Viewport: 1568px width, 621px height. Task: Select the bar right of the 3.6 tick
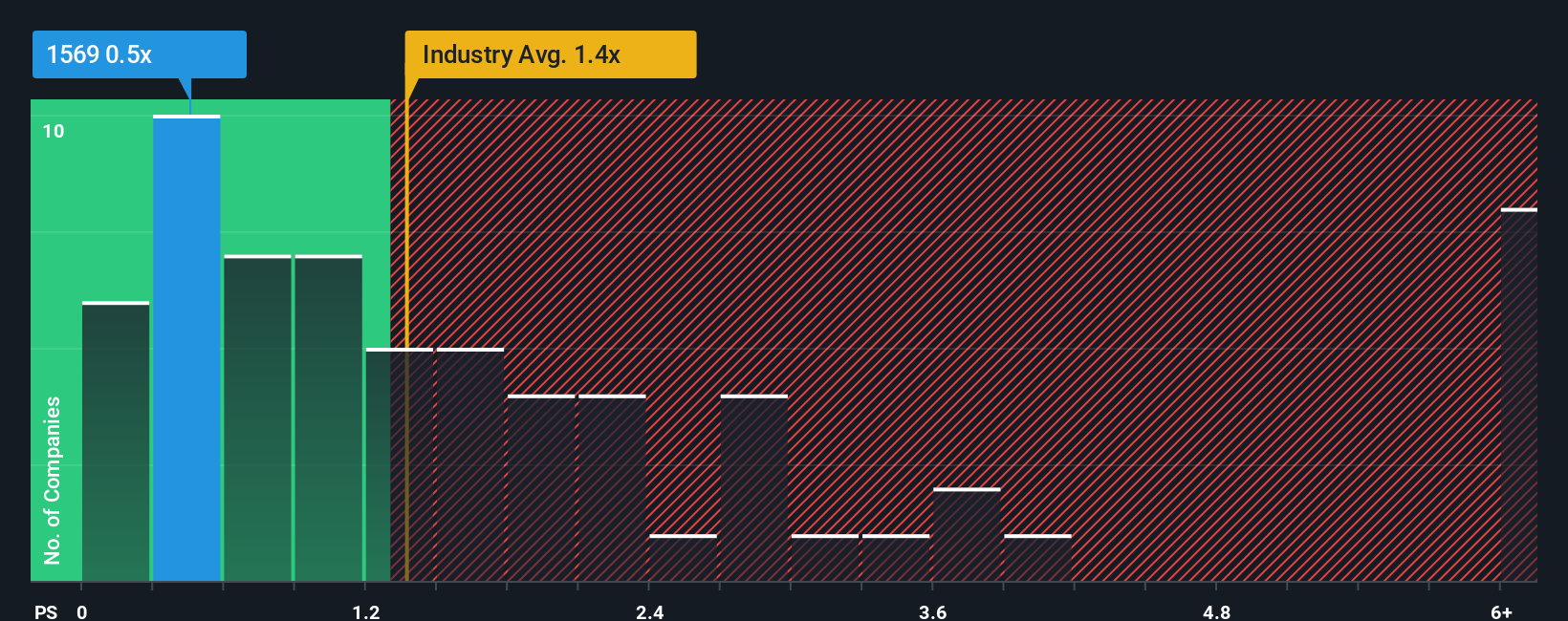point(967,534)
